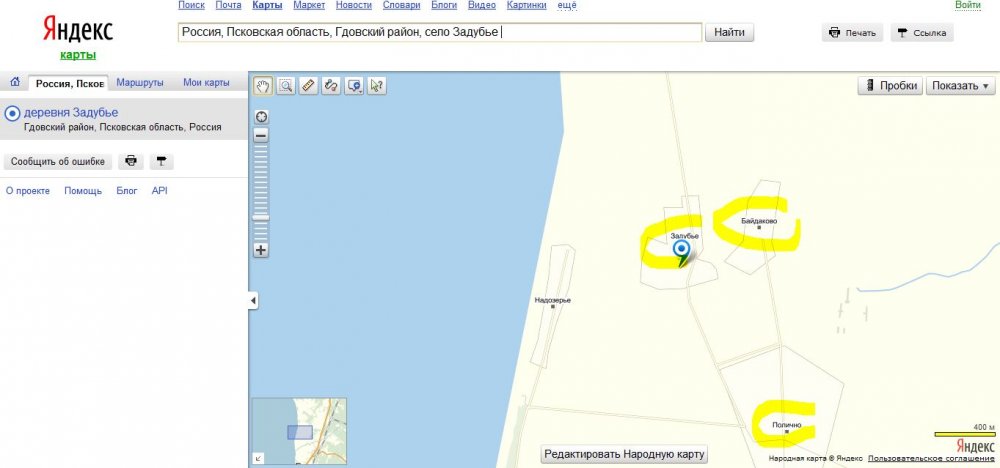Open Почта in top navigation
Image resolution: width=1000 pixels, height=468 pixels.
(228, 5)
